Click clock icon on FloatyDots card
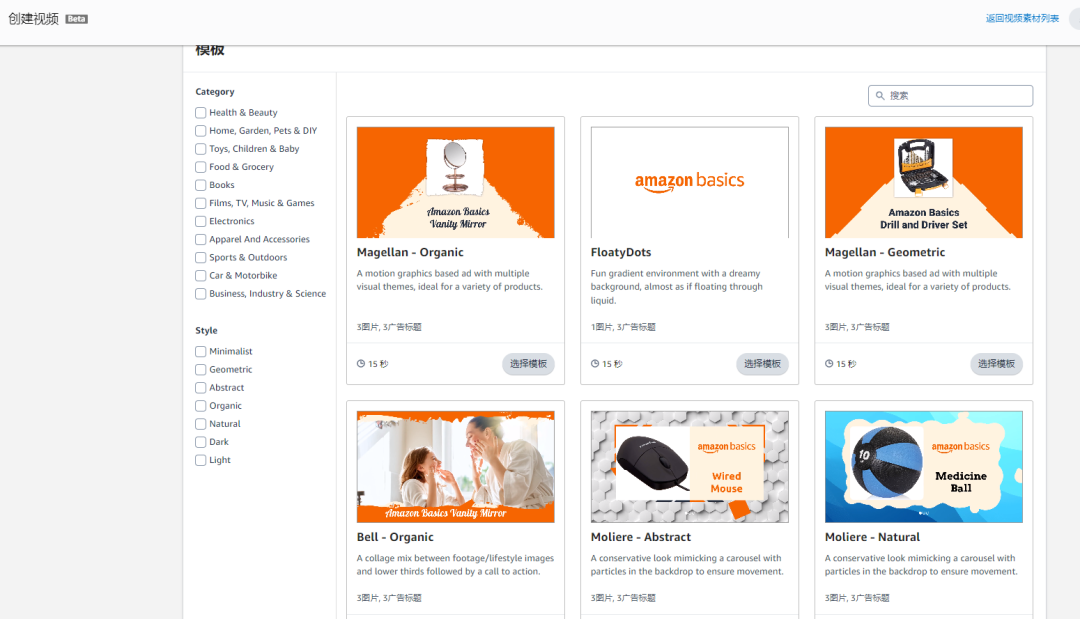Screen dimensions: 1080x619 tap(595, 364)
